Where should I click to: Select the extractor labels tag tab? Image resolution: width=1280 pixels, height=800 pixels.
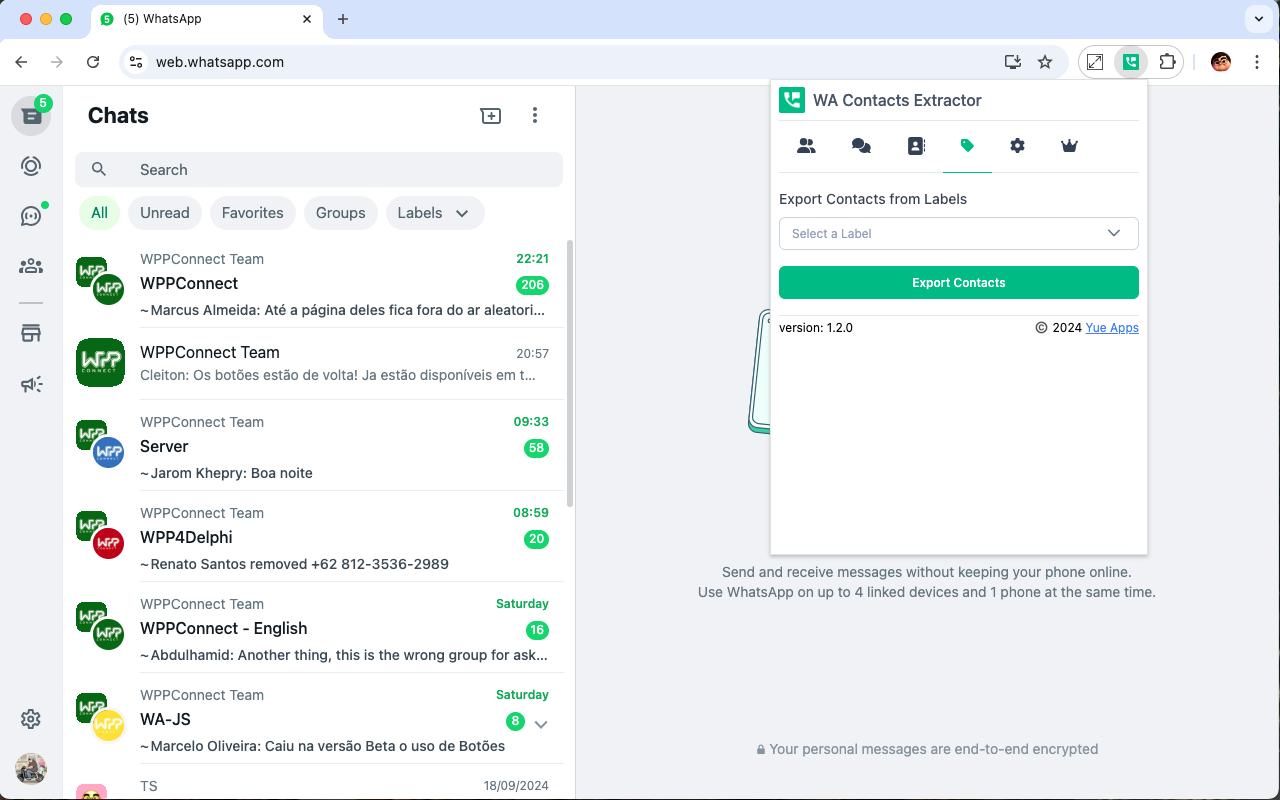click(967, 146)
